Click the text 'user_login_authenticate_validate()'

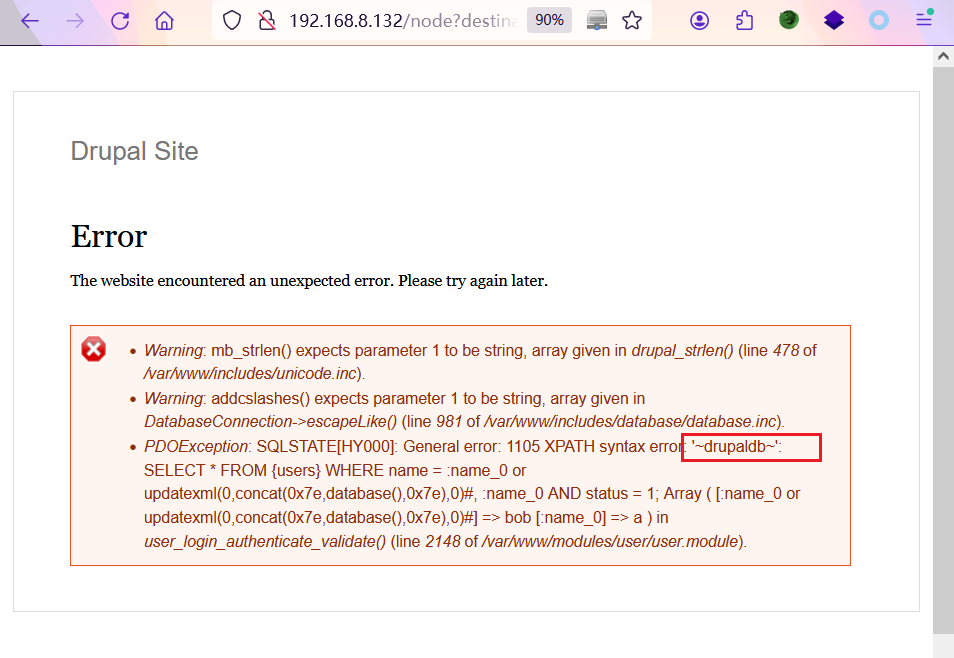pyautogui.click(x=265, y=541)
